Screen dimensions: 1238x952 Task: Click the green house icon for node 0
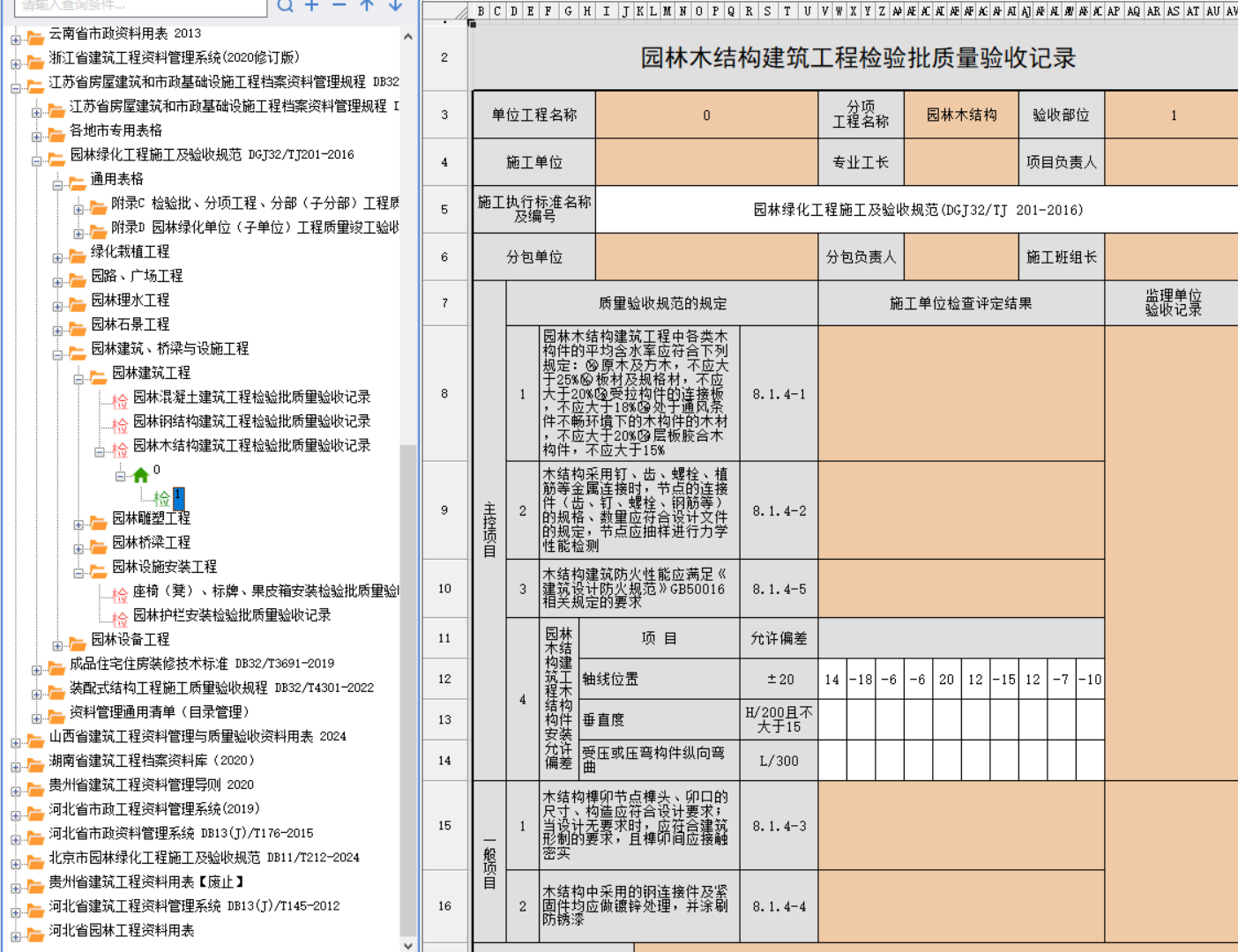(x=141, y=476)
